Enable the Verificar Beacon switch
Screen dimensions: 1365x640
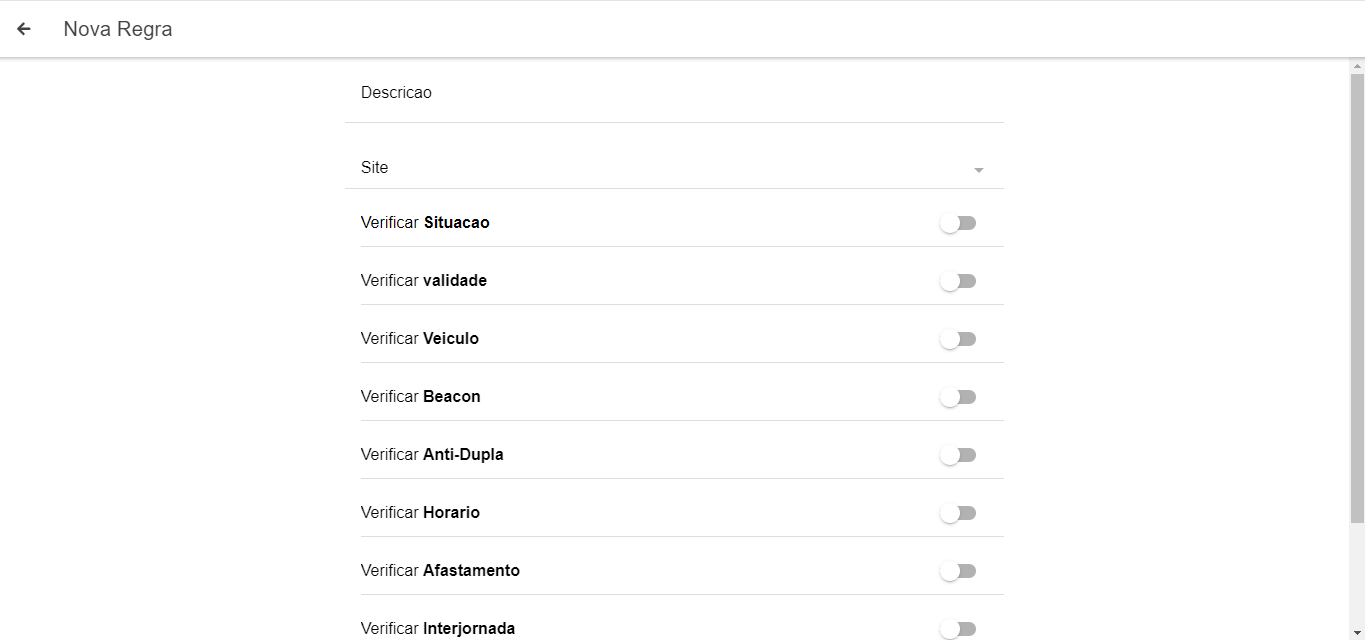coord(957,397)
